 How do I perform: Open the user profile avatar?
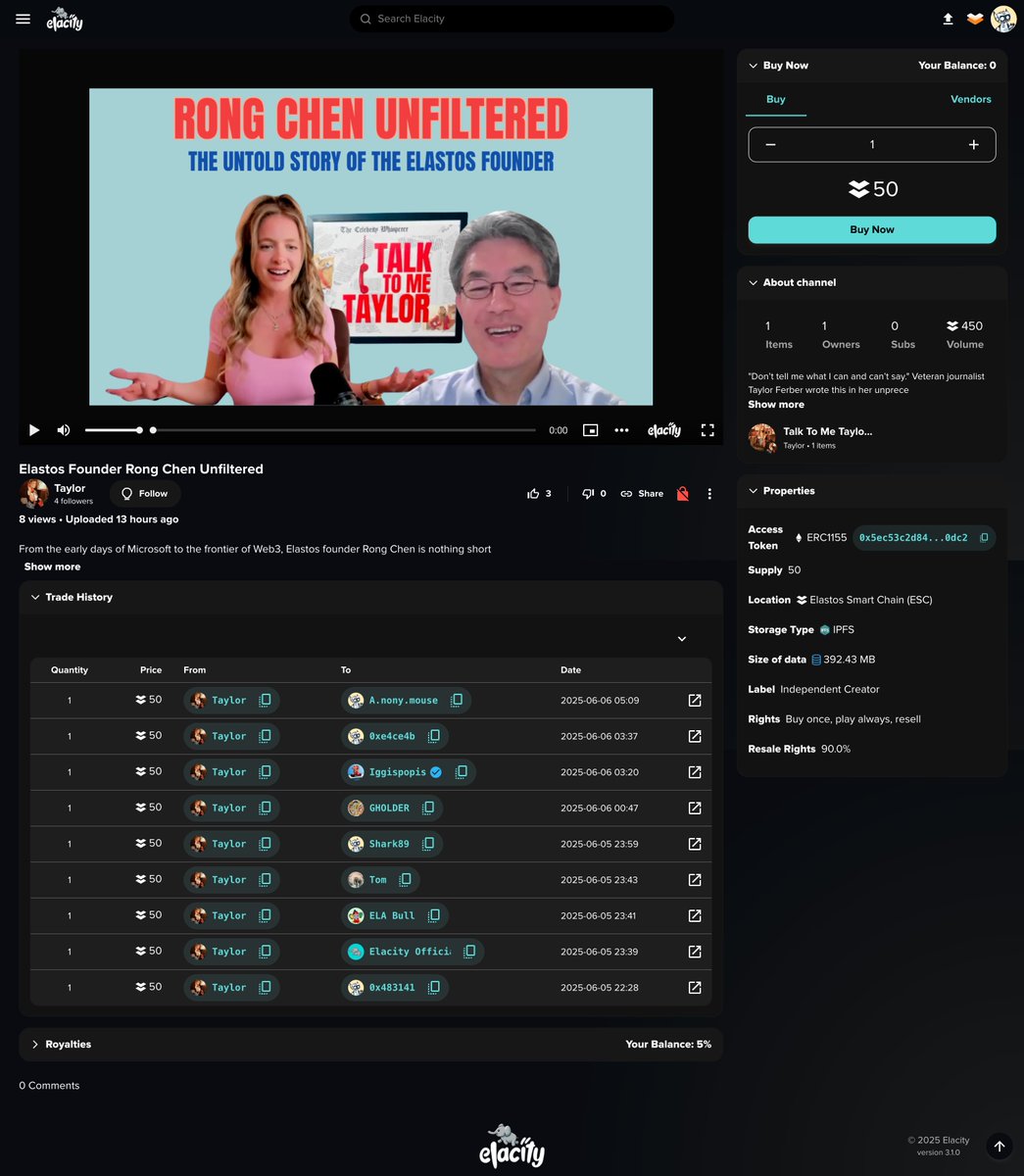click(x=1003, y=19)
